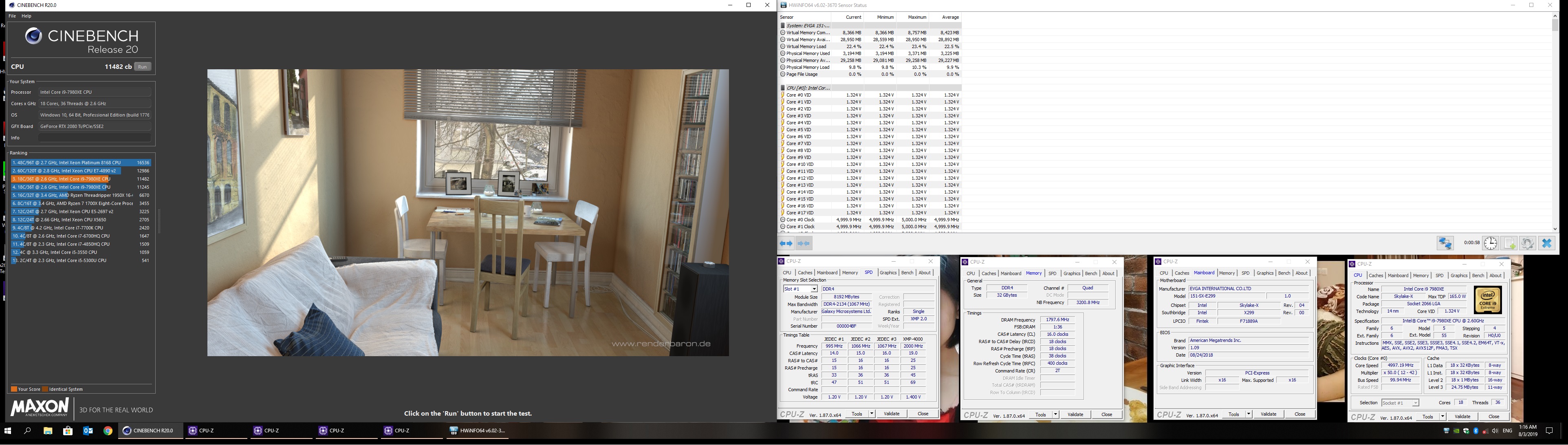Open Microsoft Store from taskbar
1568x445 pixels.
tap(68, 431)
